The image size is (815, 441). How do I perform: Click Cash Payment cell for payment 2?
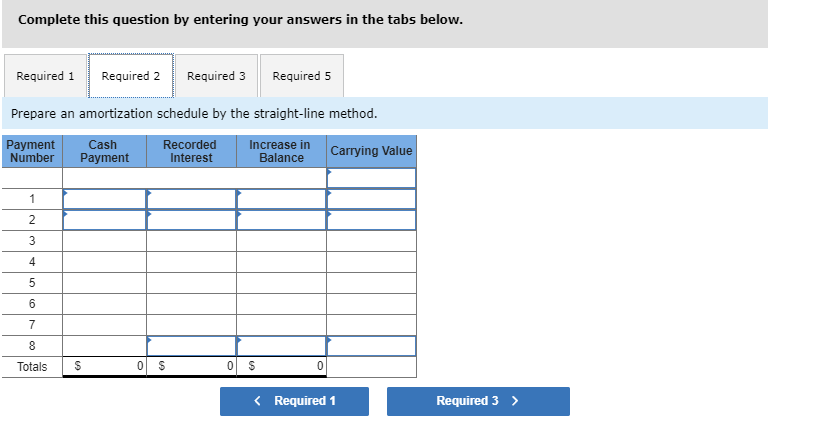coord(104,220)
